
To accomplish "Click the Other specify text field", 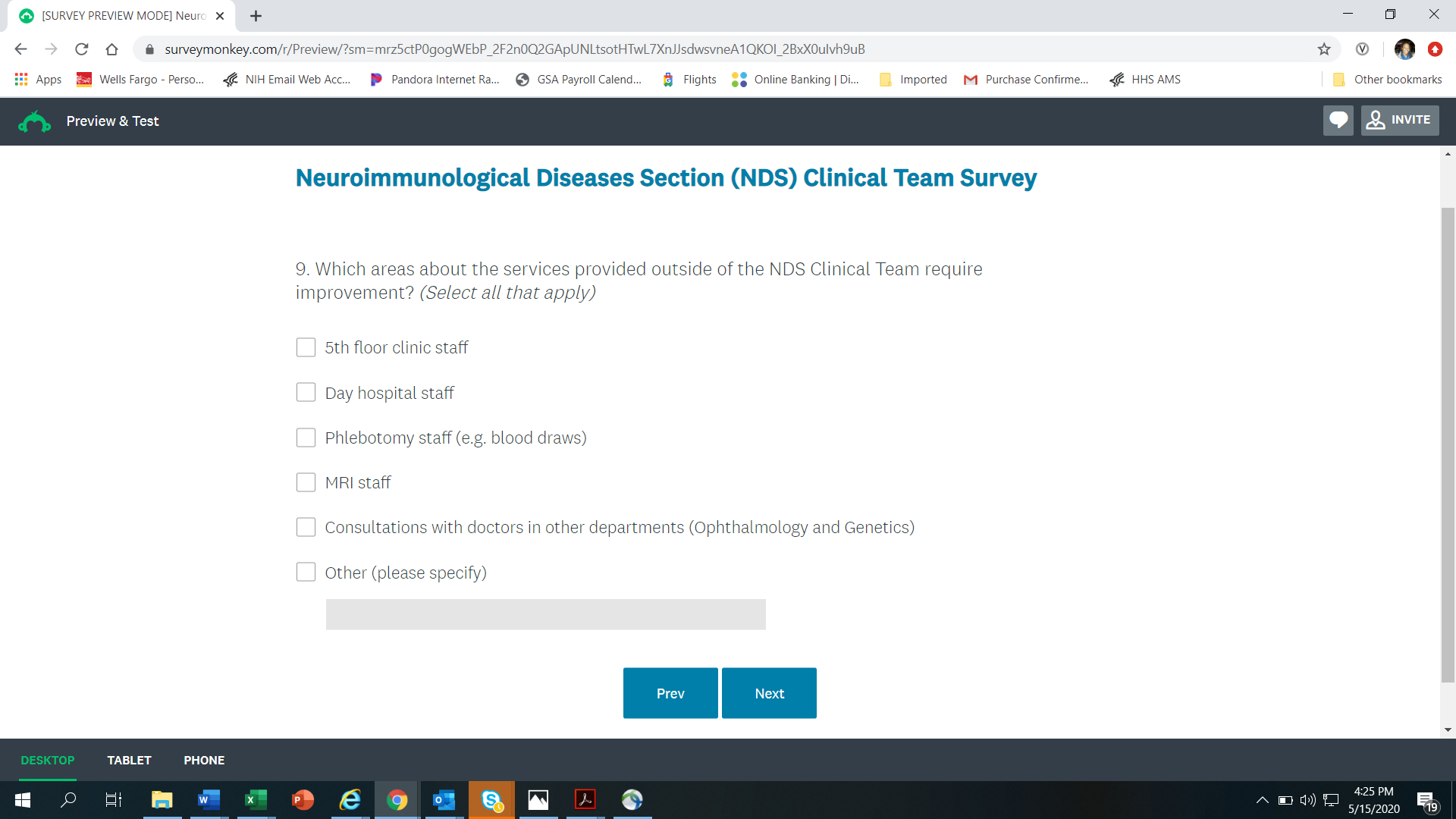I will [x=545, y=614].
